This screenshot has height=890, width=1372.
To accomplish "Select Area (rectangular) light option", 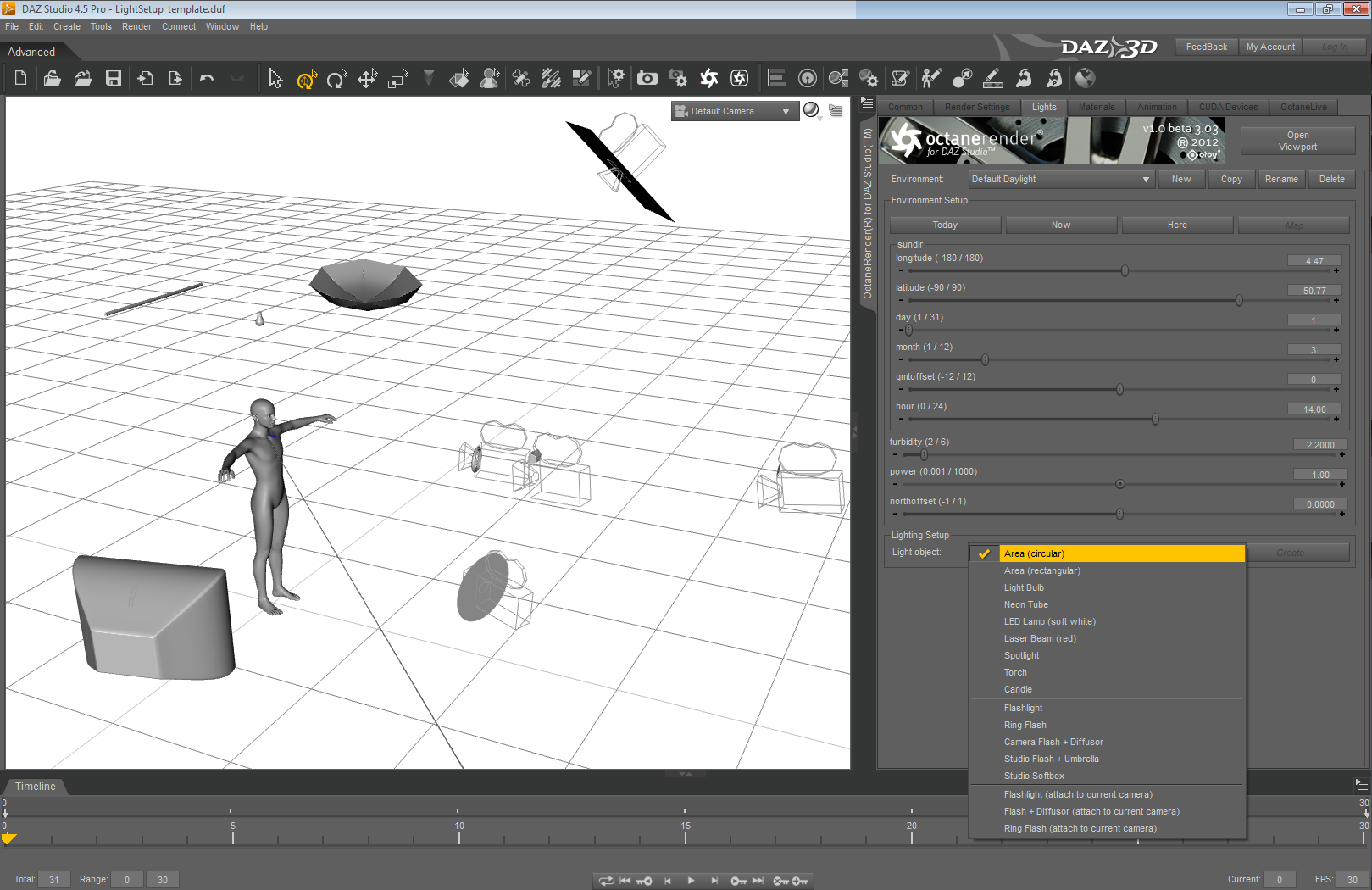I will (1108, 571).
